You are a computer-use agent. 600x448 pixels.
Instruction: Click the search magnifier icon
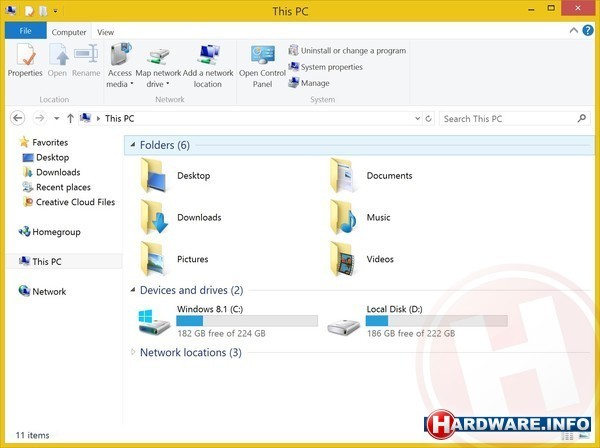click(582, 119)
